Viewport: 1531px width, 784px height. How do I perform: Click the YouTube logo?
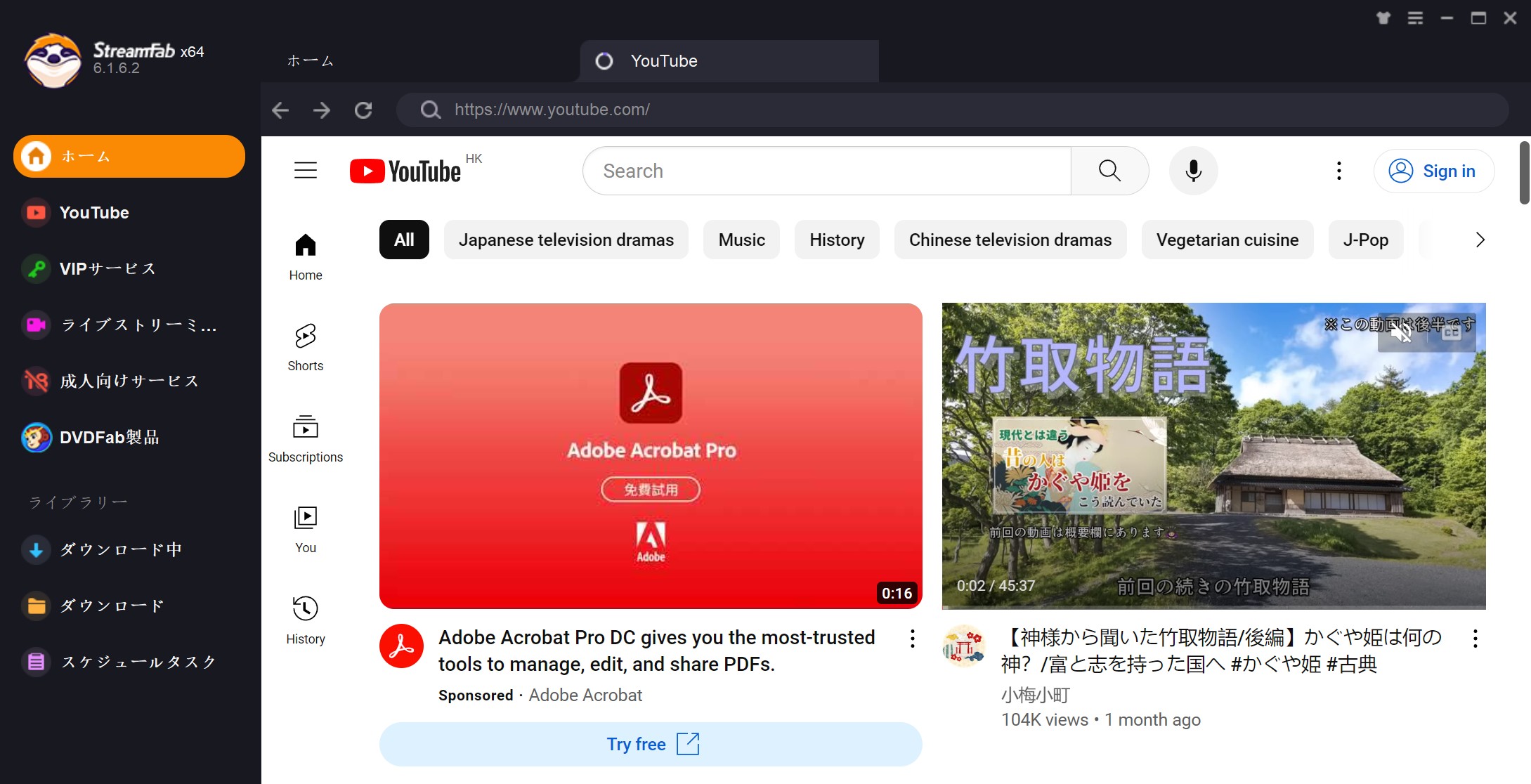pyautogui.click(x=405, y=171)
